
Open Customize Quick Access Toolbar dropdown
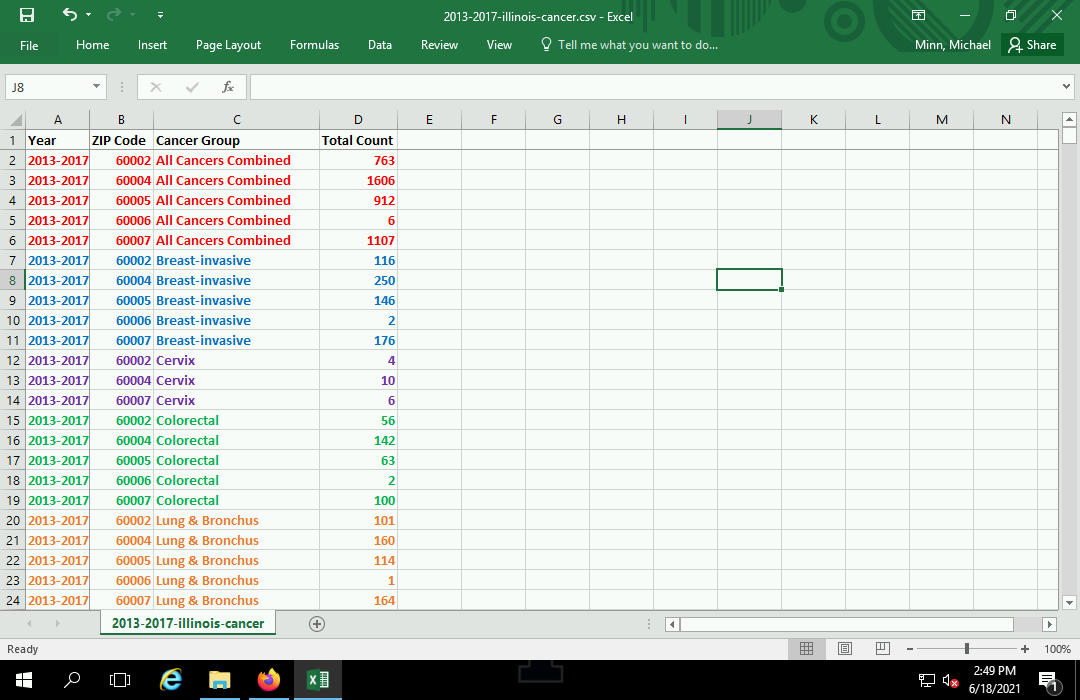[x=161, y=16]
